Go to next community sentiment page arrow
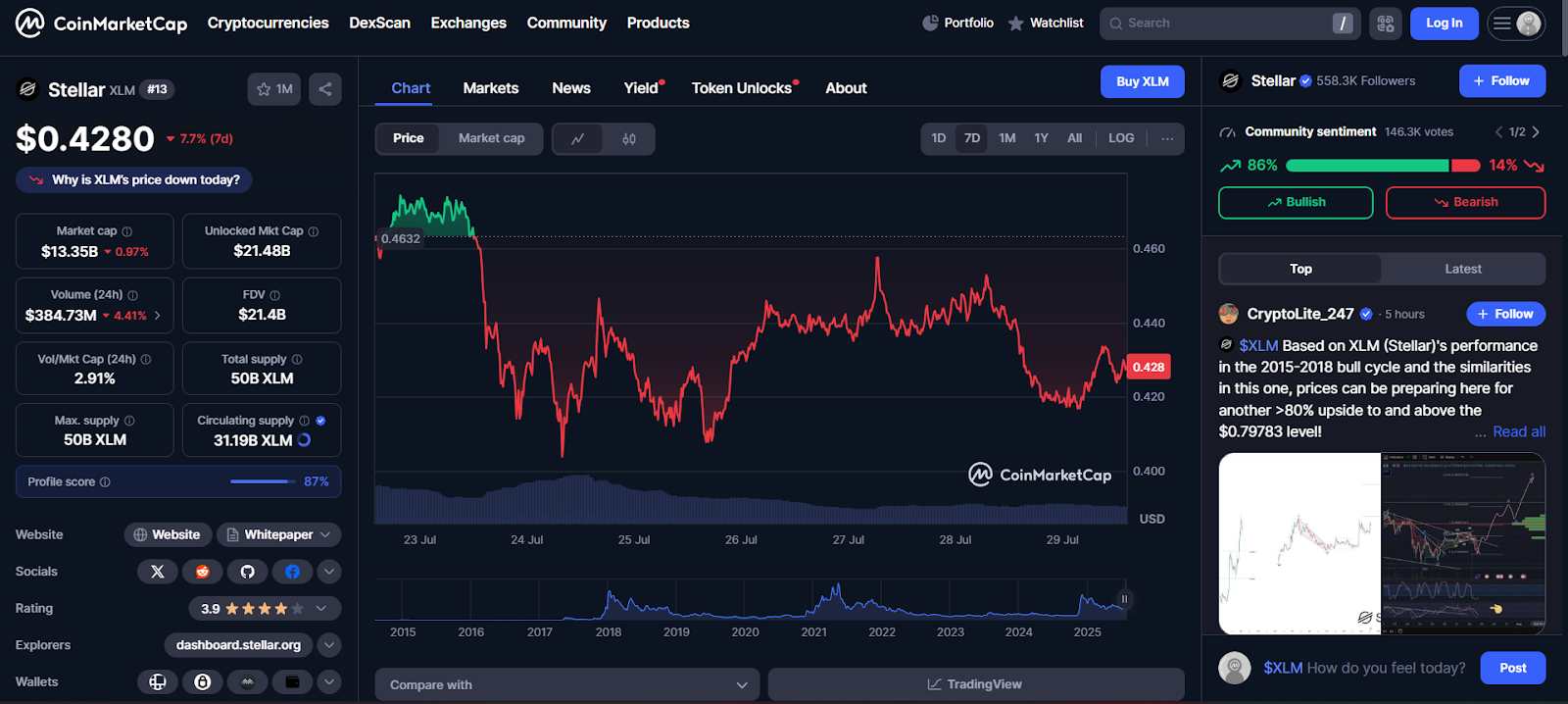The height and width of the screenshot is (704, 1568). tap(1536, 131)
